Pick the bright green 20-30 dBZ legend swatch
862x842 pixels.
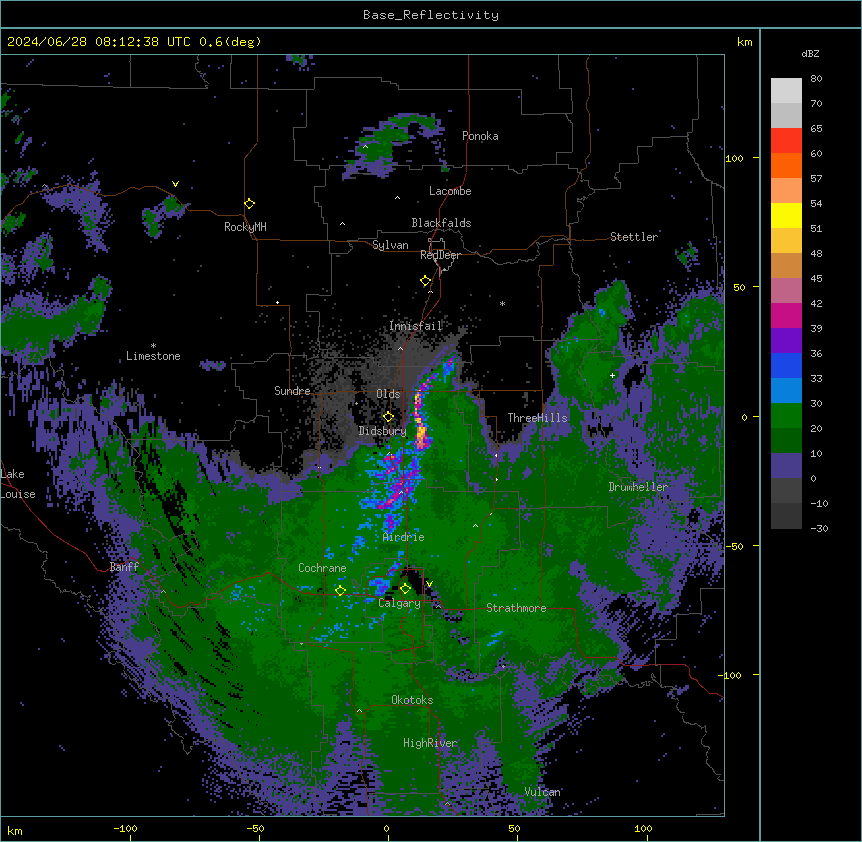click(786, 416)
